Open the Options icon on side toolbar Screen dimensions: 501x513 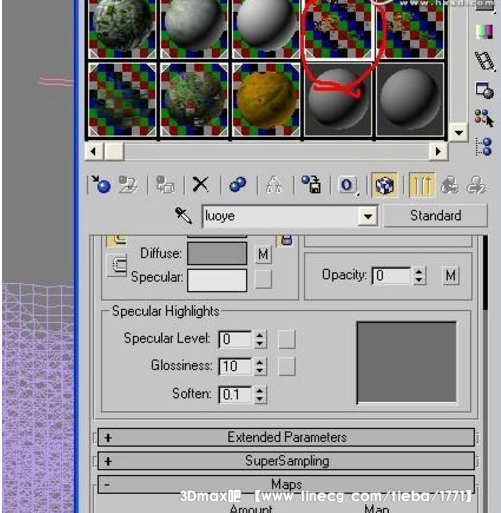(x=484, y=90)
